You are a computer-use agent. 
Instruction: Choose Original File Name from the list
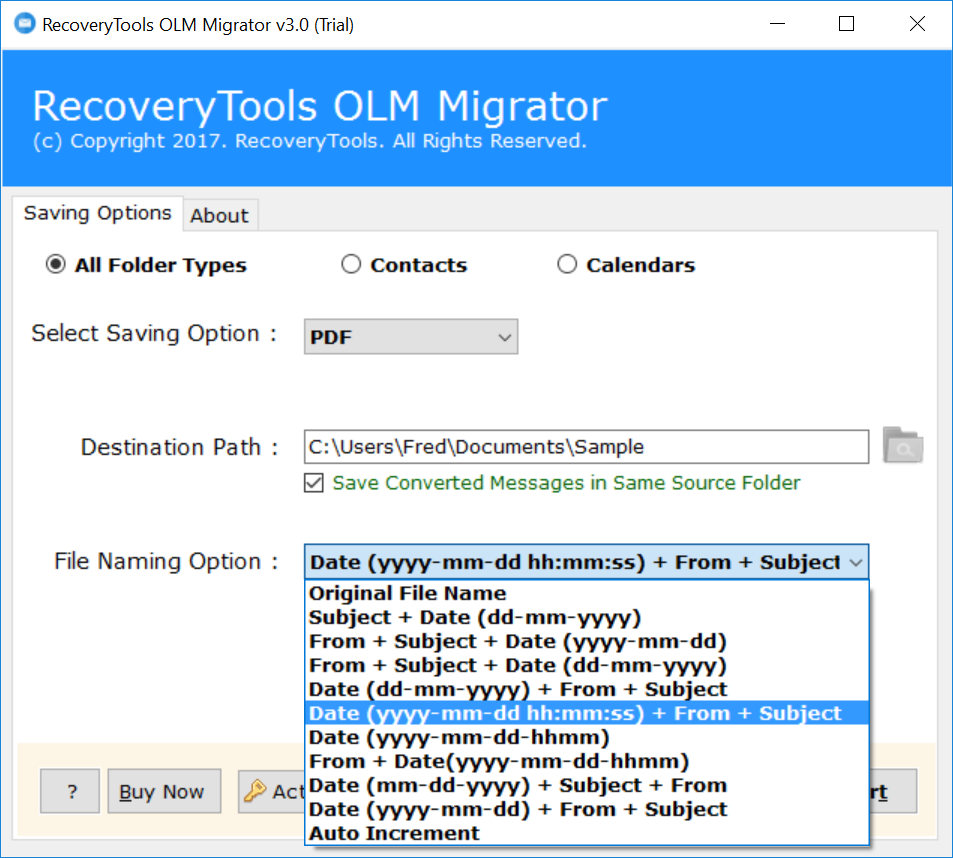point(587,593)
